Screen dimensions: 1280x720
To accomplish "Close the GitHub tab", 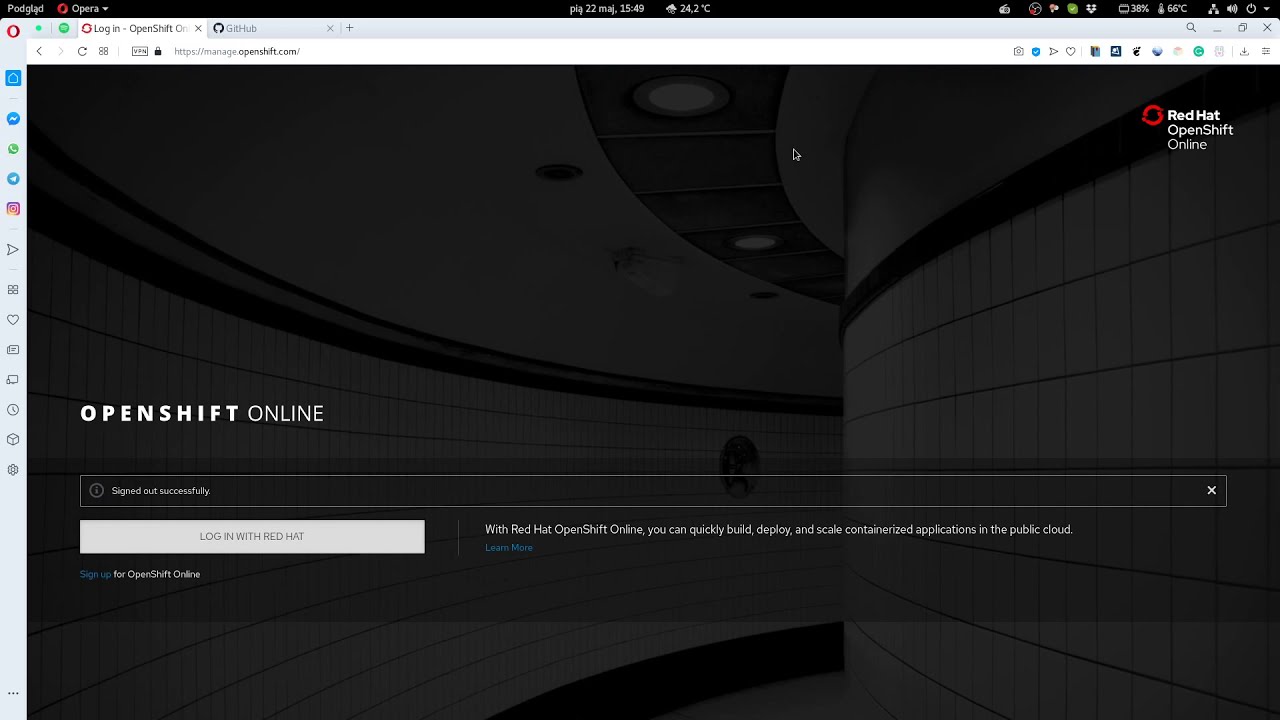I will click(x=330, y=28).
